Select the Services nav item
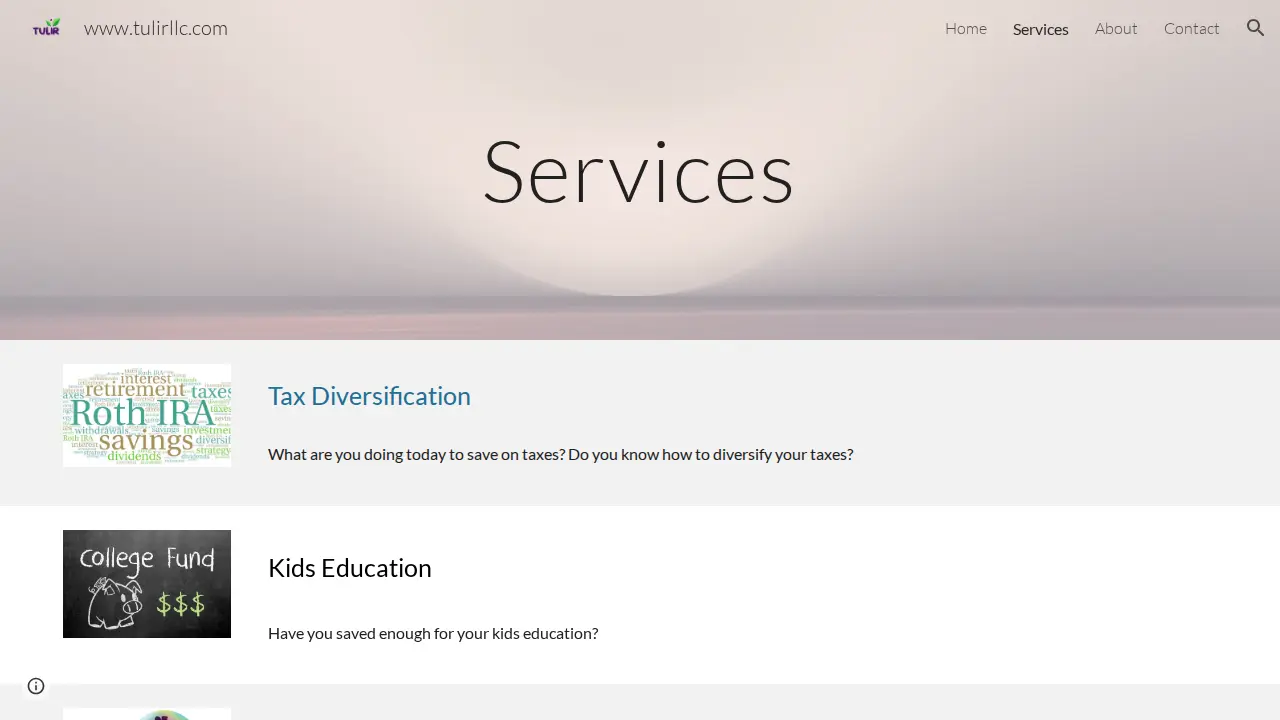Image resolution: width=1280 pixels, height=720 pixels. coord(1040,29)
